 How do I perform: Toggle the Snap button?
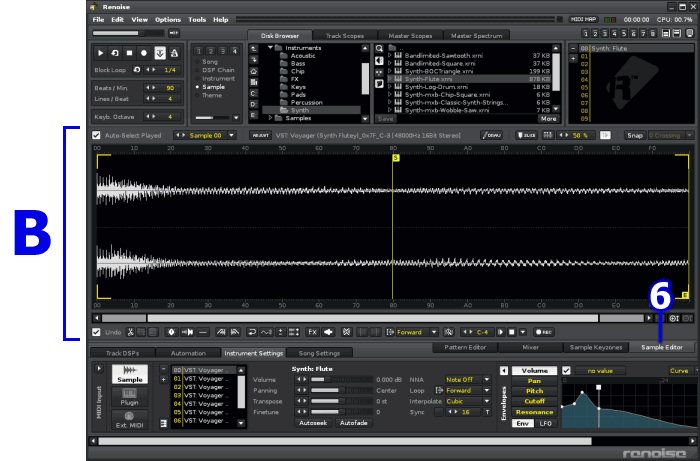pos(635,135)
